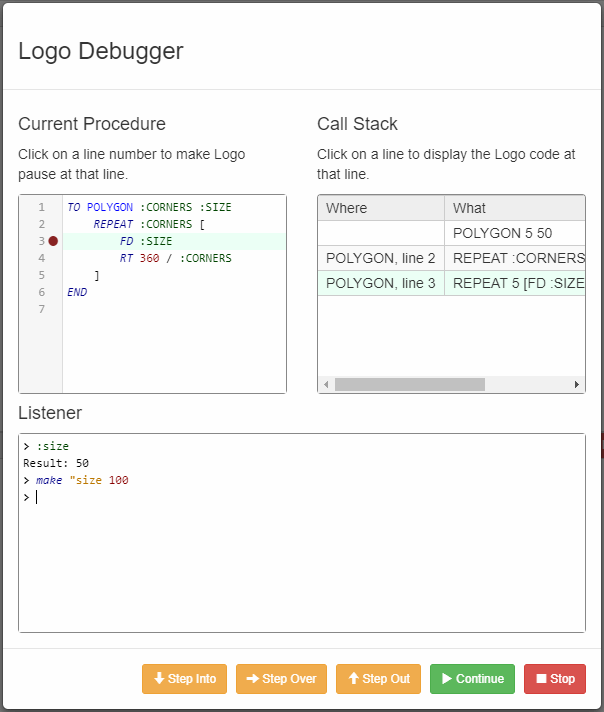This screenshot has height=712, width=604.
Task: Toggle a breakpoint on line number 2
Action: 41,224
